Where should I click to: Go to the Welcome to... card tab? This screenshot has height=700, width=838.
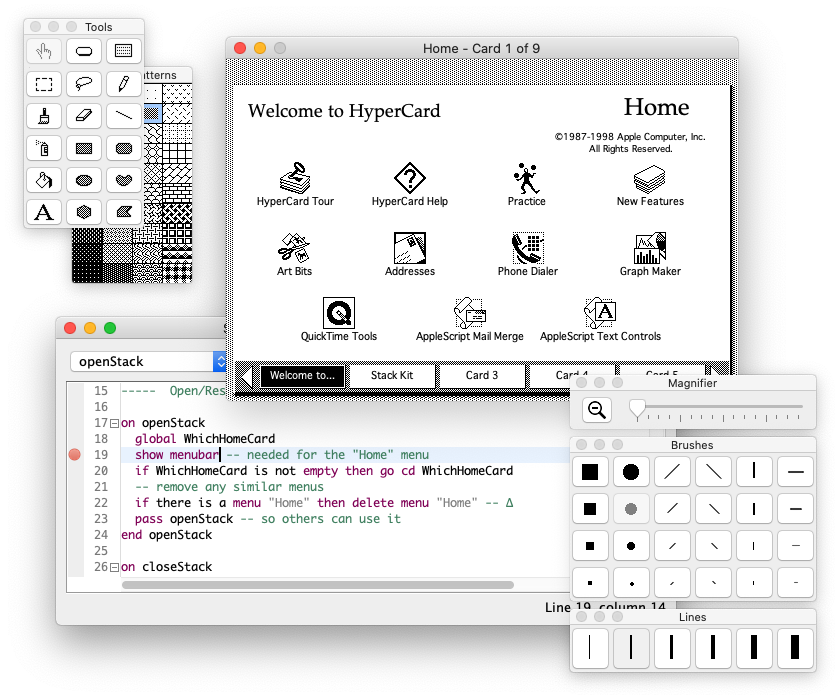[x=302, y=375]
